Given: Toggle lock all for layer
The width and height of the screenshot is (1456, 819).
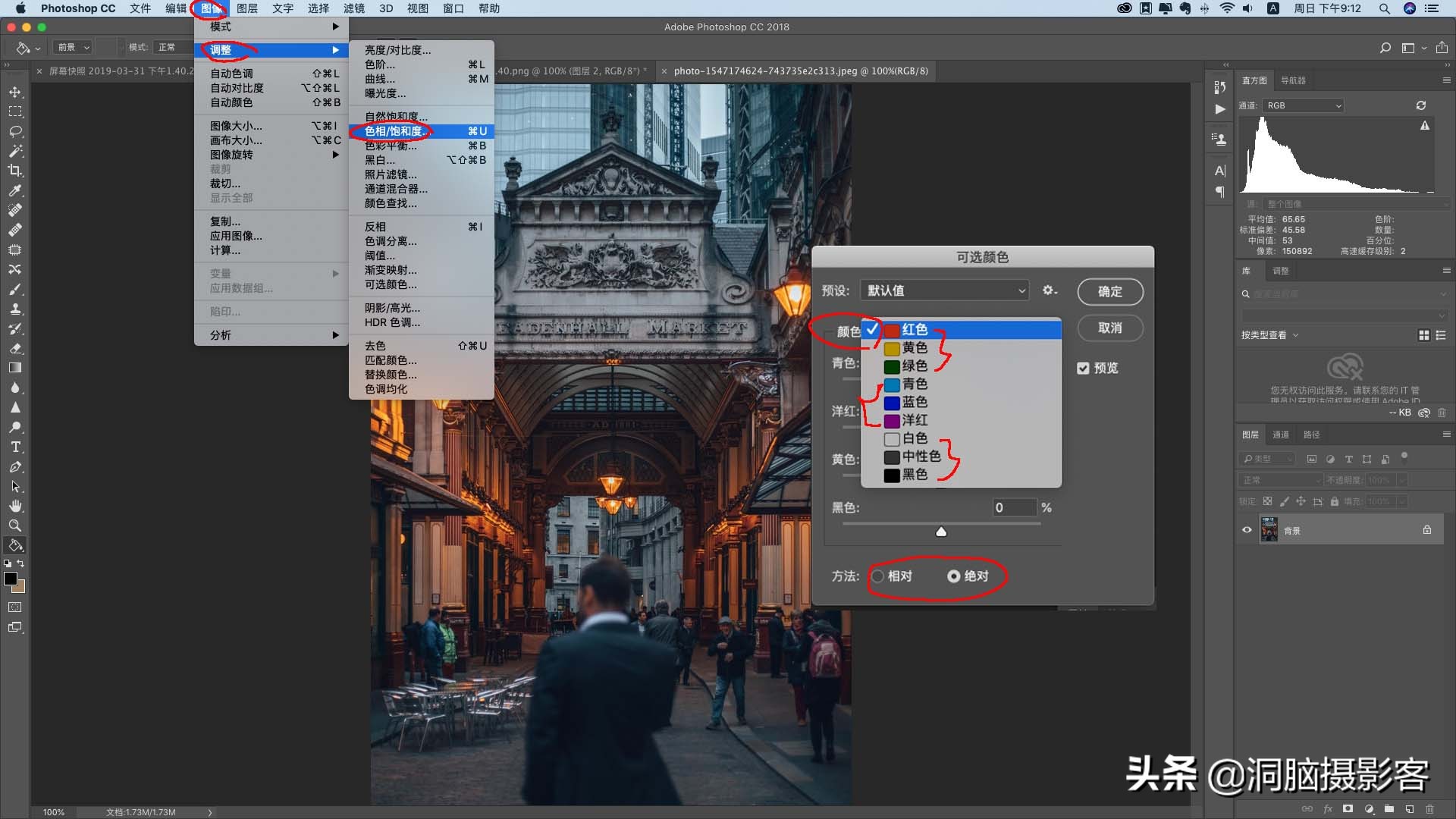Looking at the screenshot, I should (x=1335, y=501).
